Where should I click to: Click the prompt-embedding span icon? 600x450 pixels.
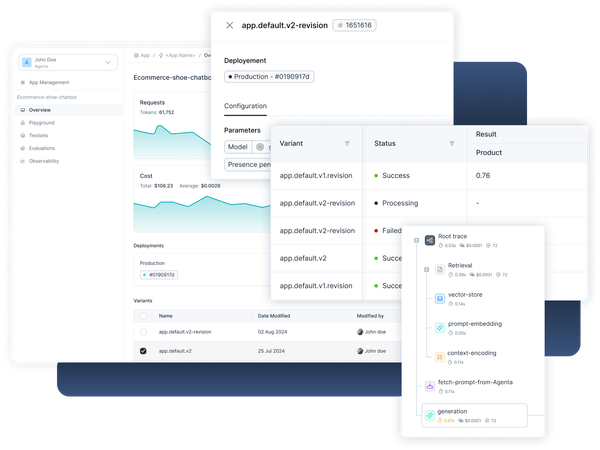pyautogui.click(x=439, y=327)
